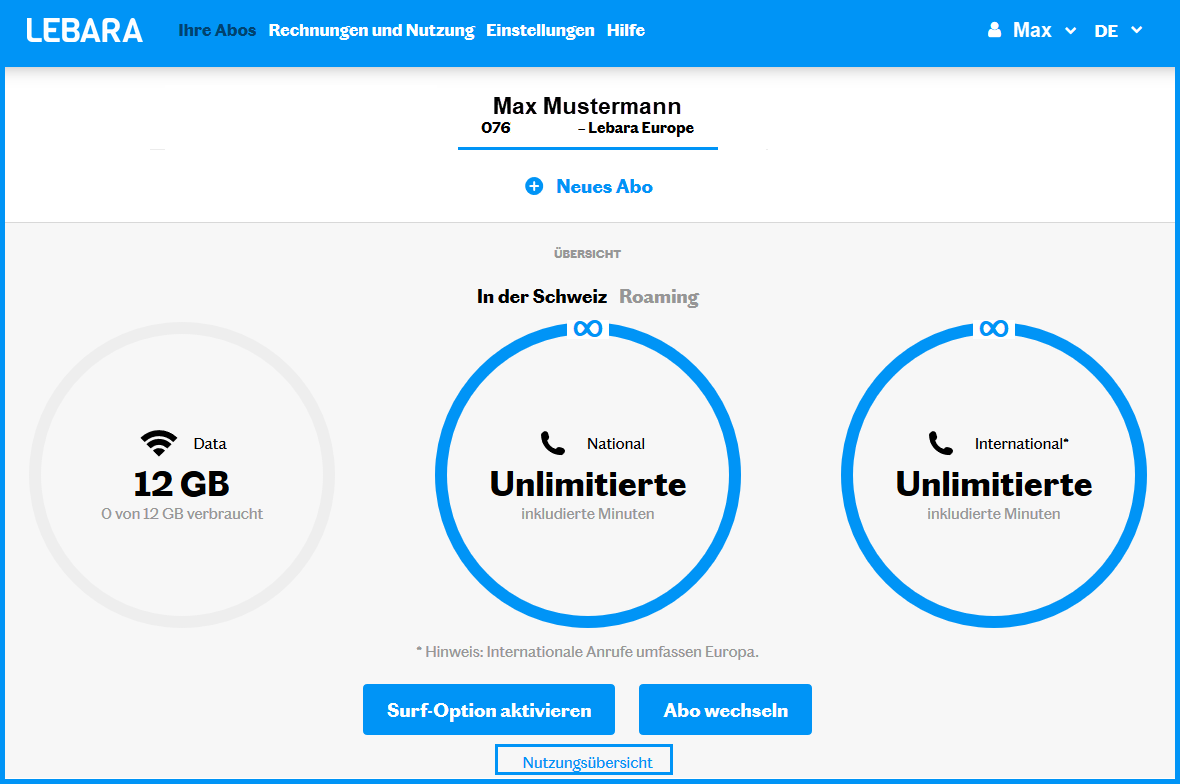Click the plus icon next to Neues Abo
This screenshot has height=784, width=1180.
[534, 187]
